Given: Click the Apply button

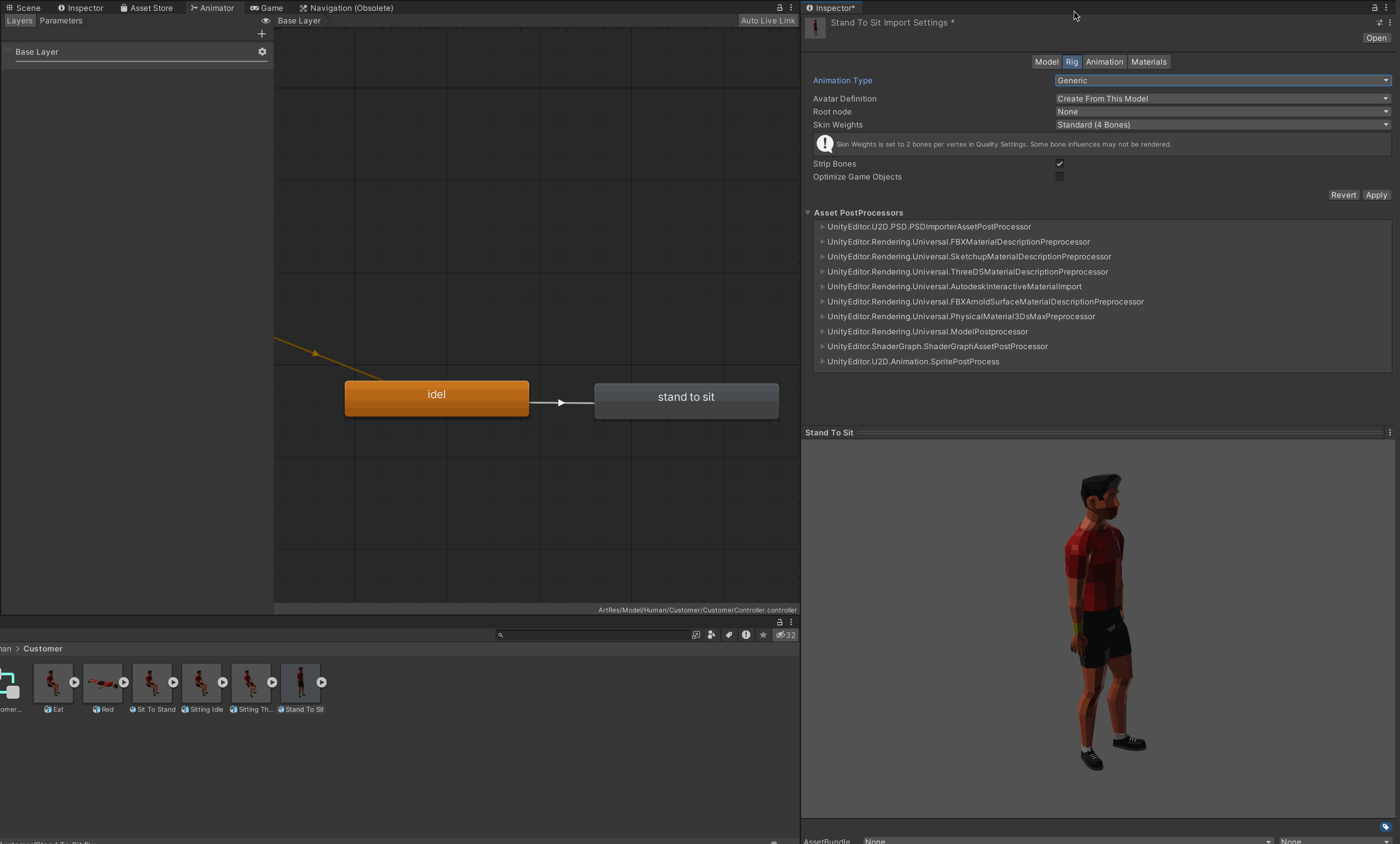Looking at the screenshot, I should pos(1377,195).
